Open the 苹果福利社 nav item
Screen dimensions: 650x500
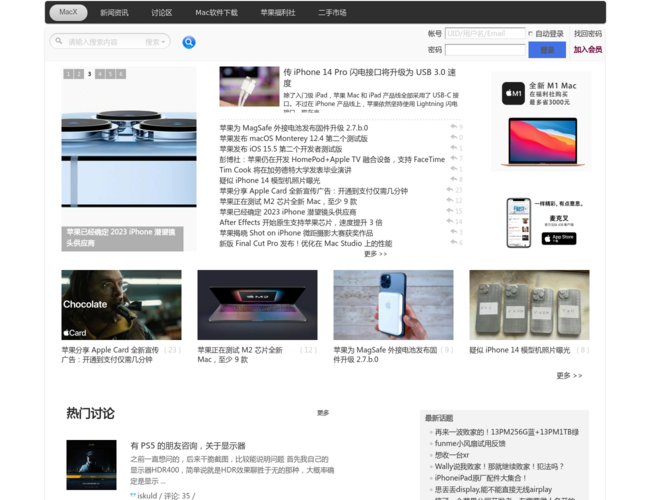click(x=278, y=13)
